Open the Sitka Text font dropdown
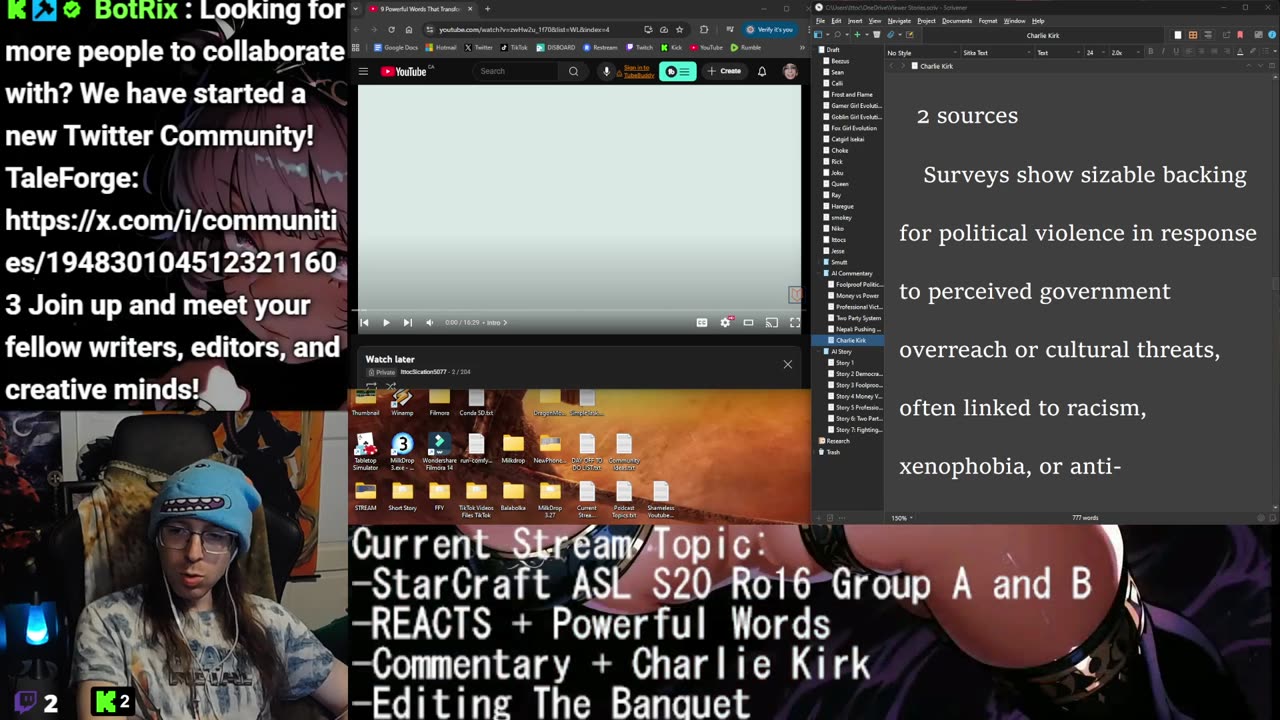Viewport: 1280px width, 720px height. (x=996, y=53)
